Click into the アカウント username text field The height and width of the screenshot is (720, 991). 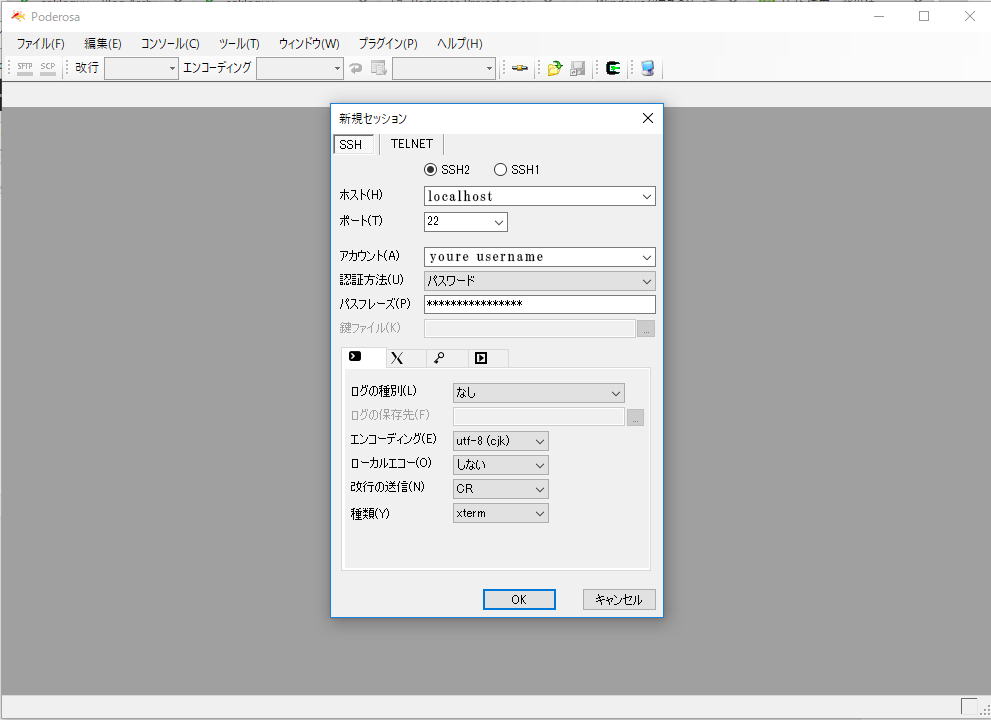(532, 257)
